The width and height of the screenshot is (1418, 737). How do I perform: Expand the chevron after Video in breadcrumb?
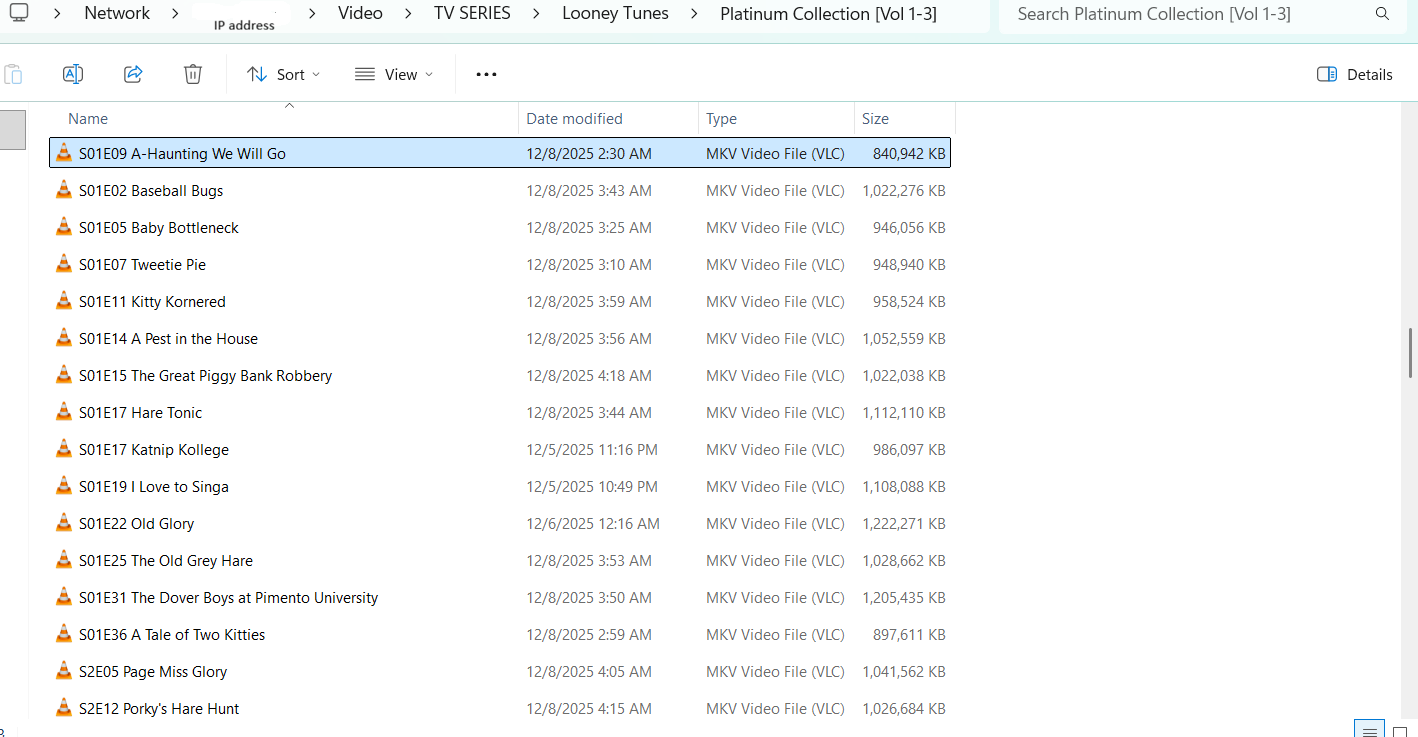408,14
